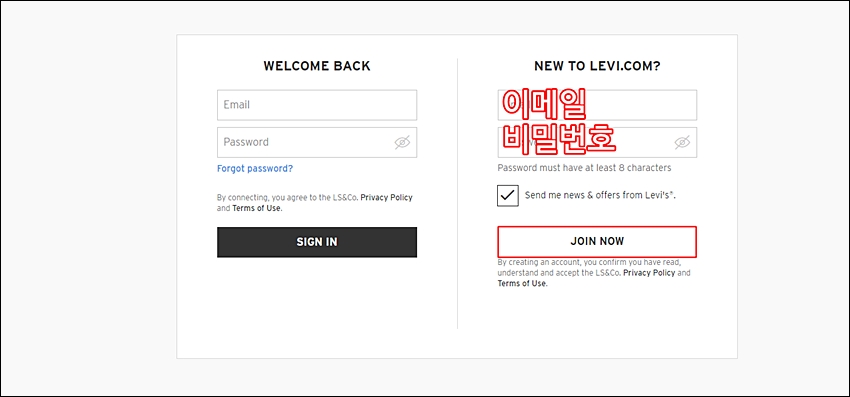
Task: Focus the Password field under WELCOME BACK
Action: tap(317, 143)
